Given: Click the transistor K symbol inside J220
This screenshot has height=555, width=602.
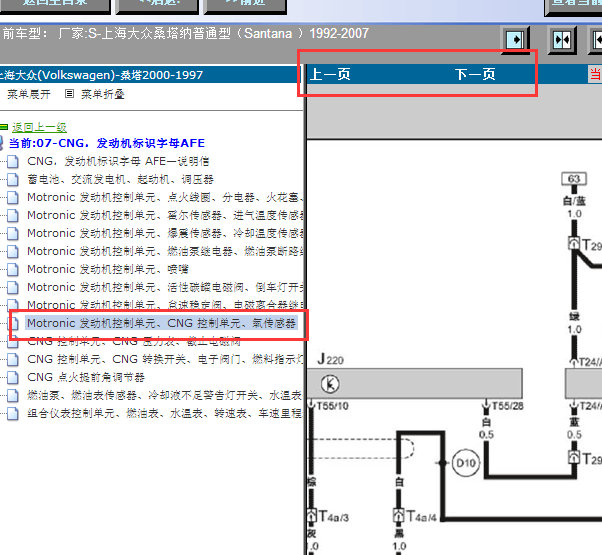Looking at the screenshot, I should tap(330, 384).
